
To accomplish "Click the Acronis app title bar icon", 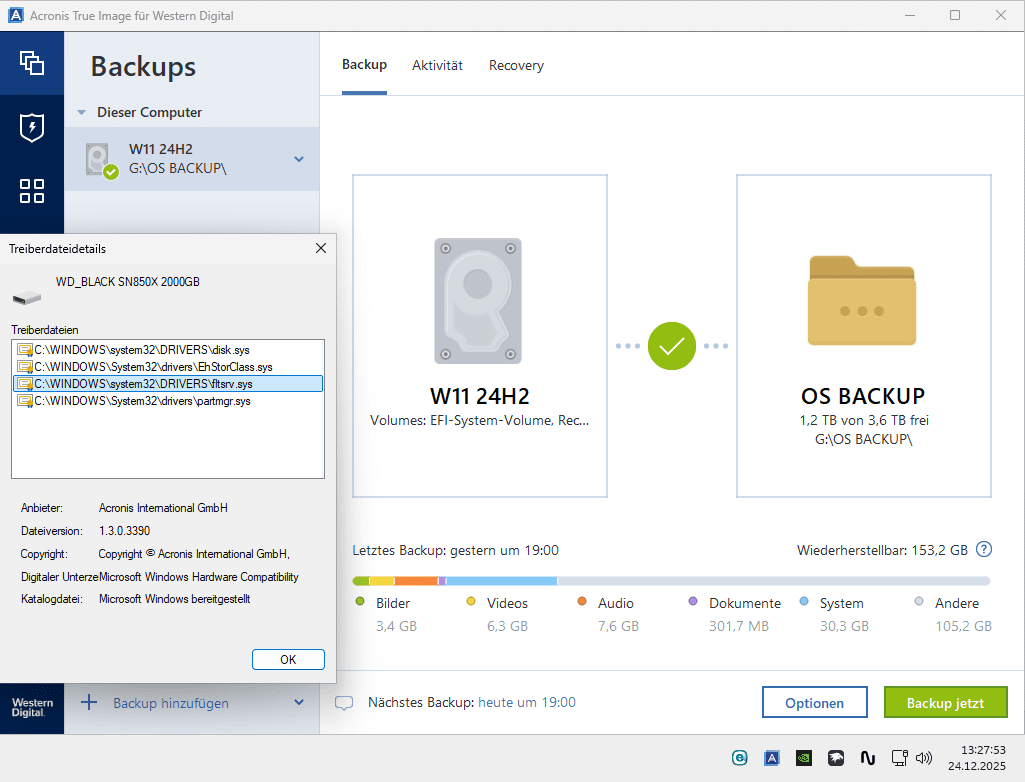I will coord(16,15).
